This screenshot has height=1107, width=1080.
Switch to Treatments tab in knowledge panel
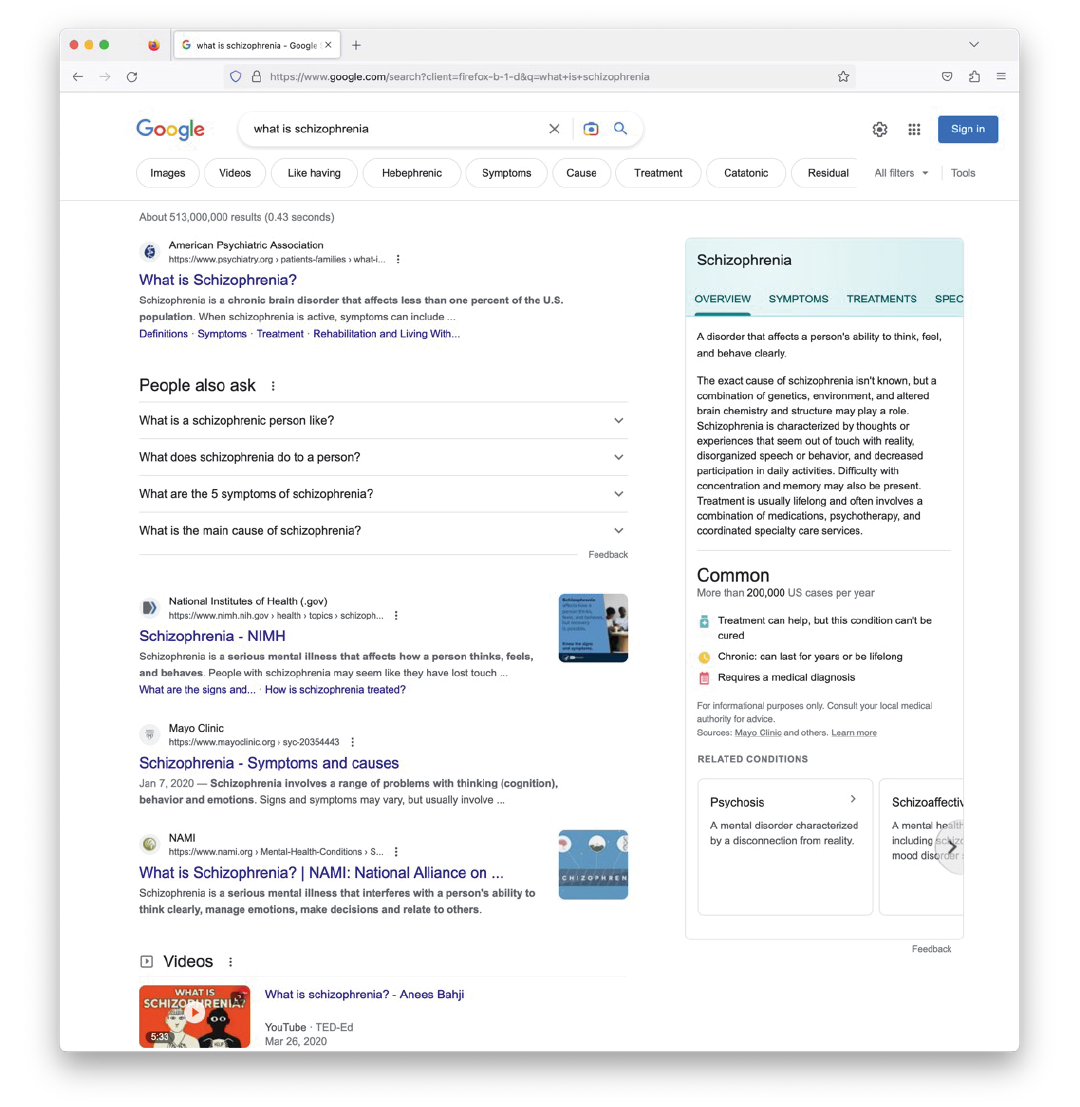[881, 299]
